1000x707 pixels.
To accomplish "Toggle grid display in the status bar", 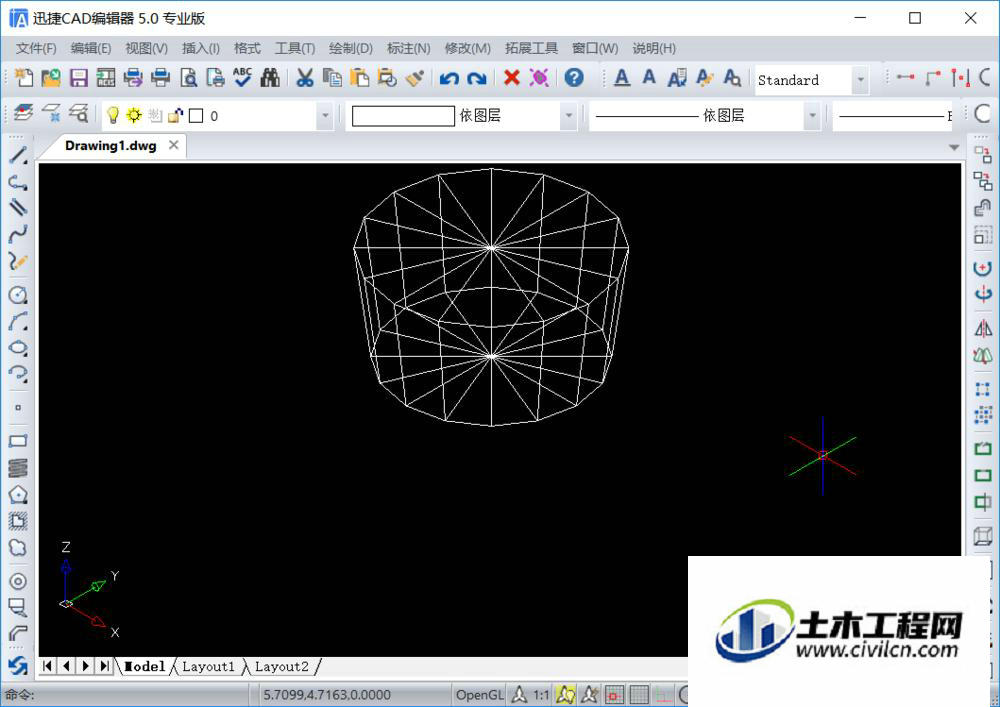I will pos(639,694).
